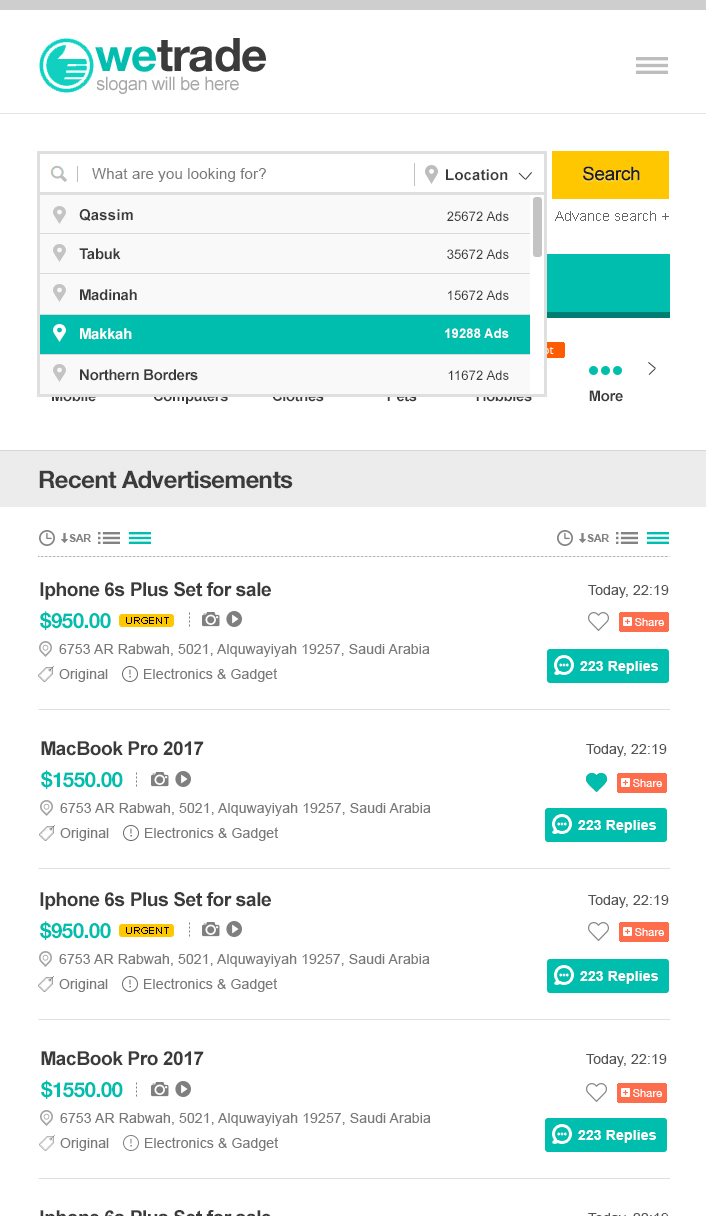Toggle heart on second MacBook Pro listing
The height and width of the screenshot is (1216, 706).
[596, 1093]
